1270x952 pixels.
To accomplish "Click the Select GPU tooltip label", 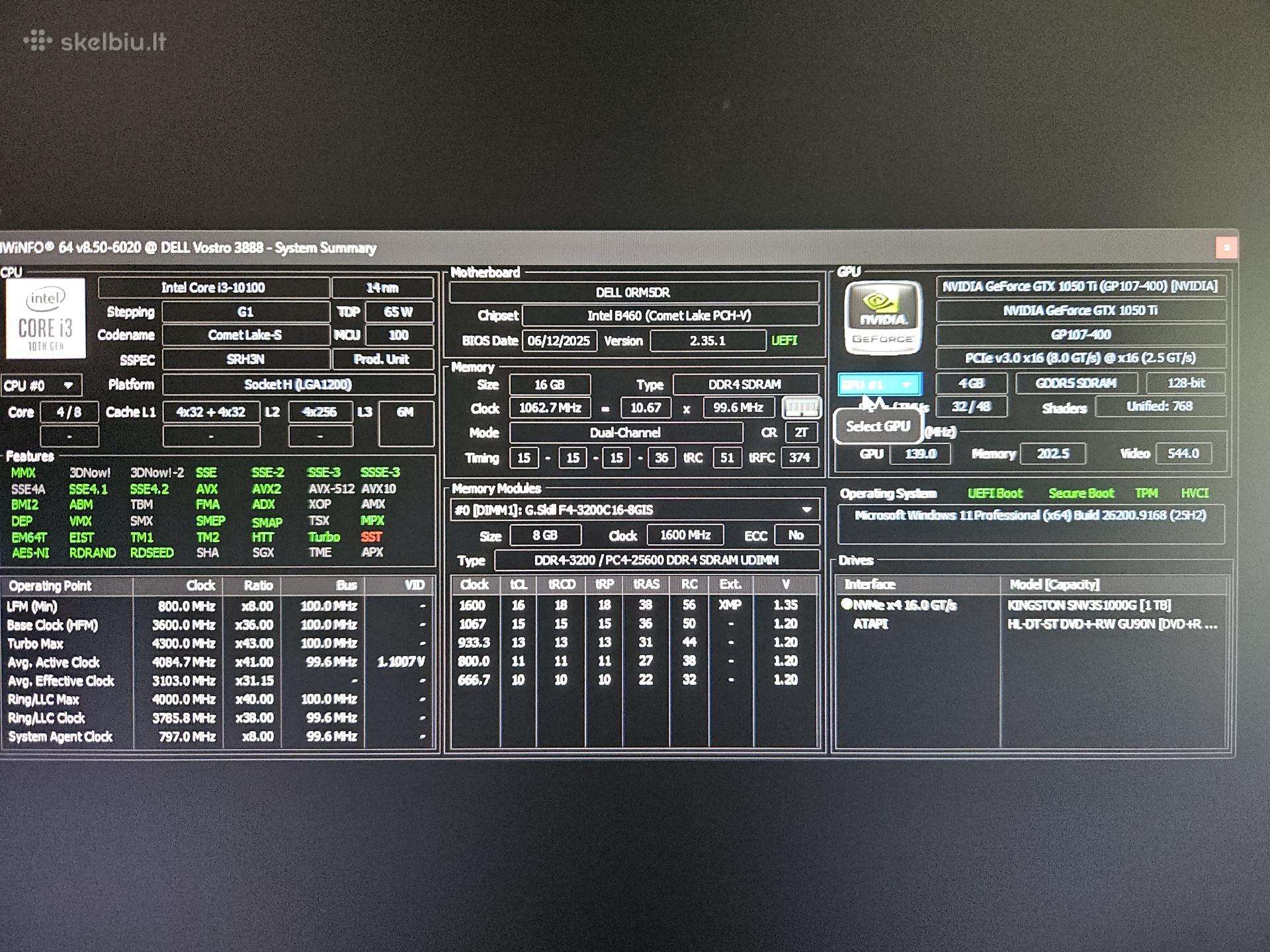I will point(878,426).
